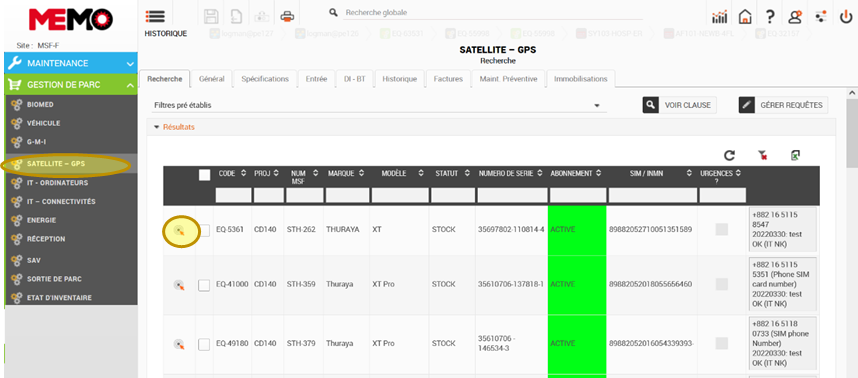
Task: Refresh the results table
Action: [729, 156]
